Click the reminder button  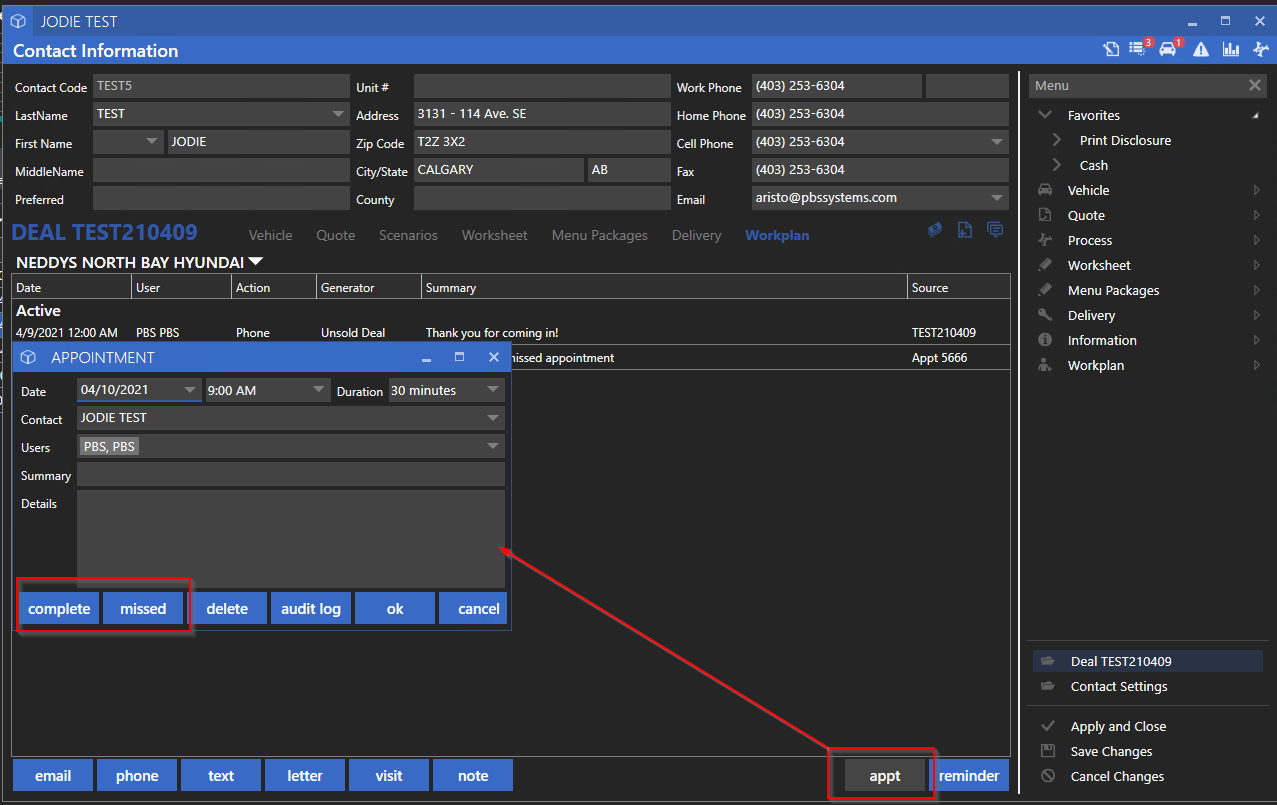969,775
